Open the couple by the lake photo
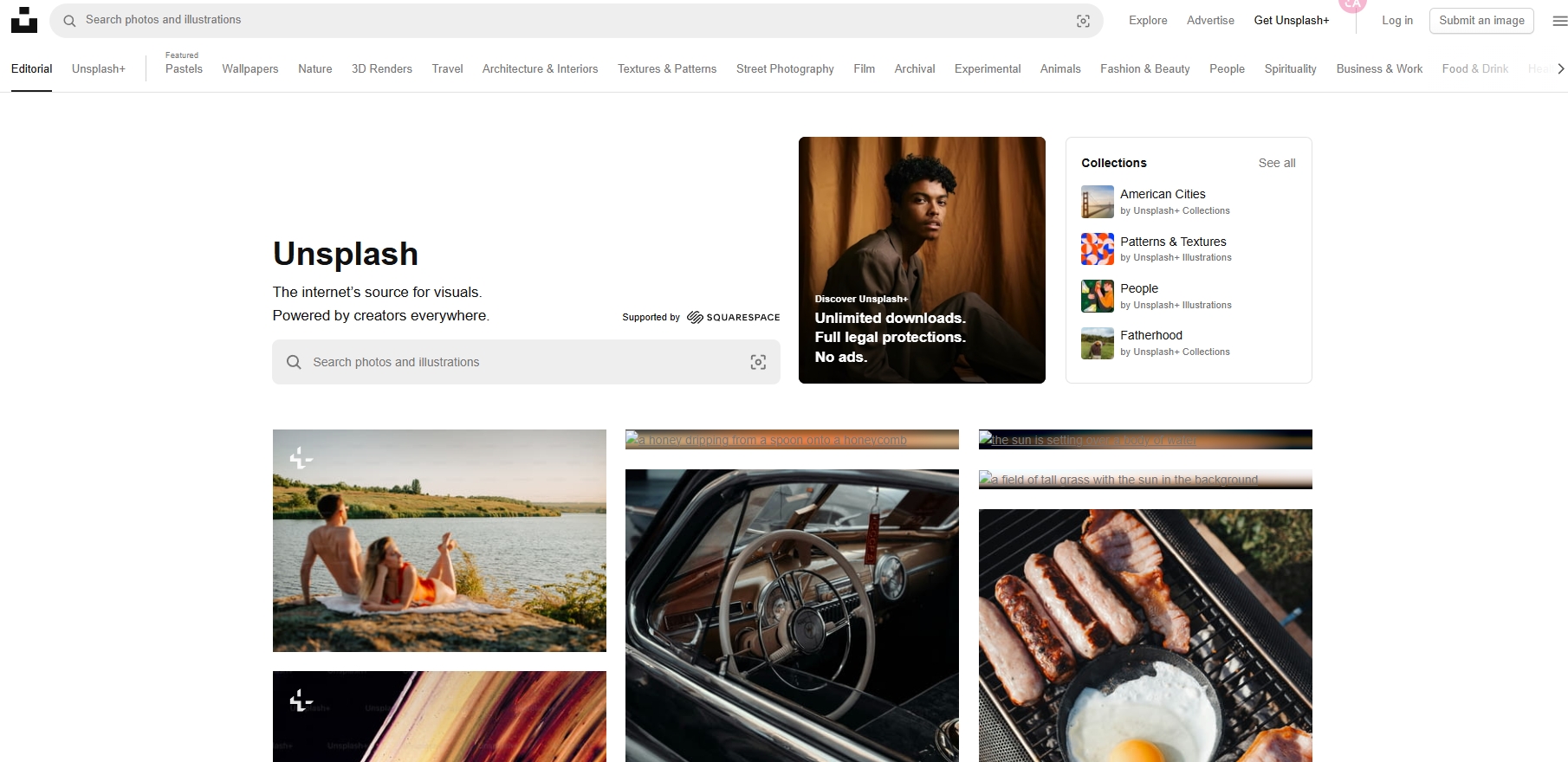1568x762 pixels. pos(439,540)
